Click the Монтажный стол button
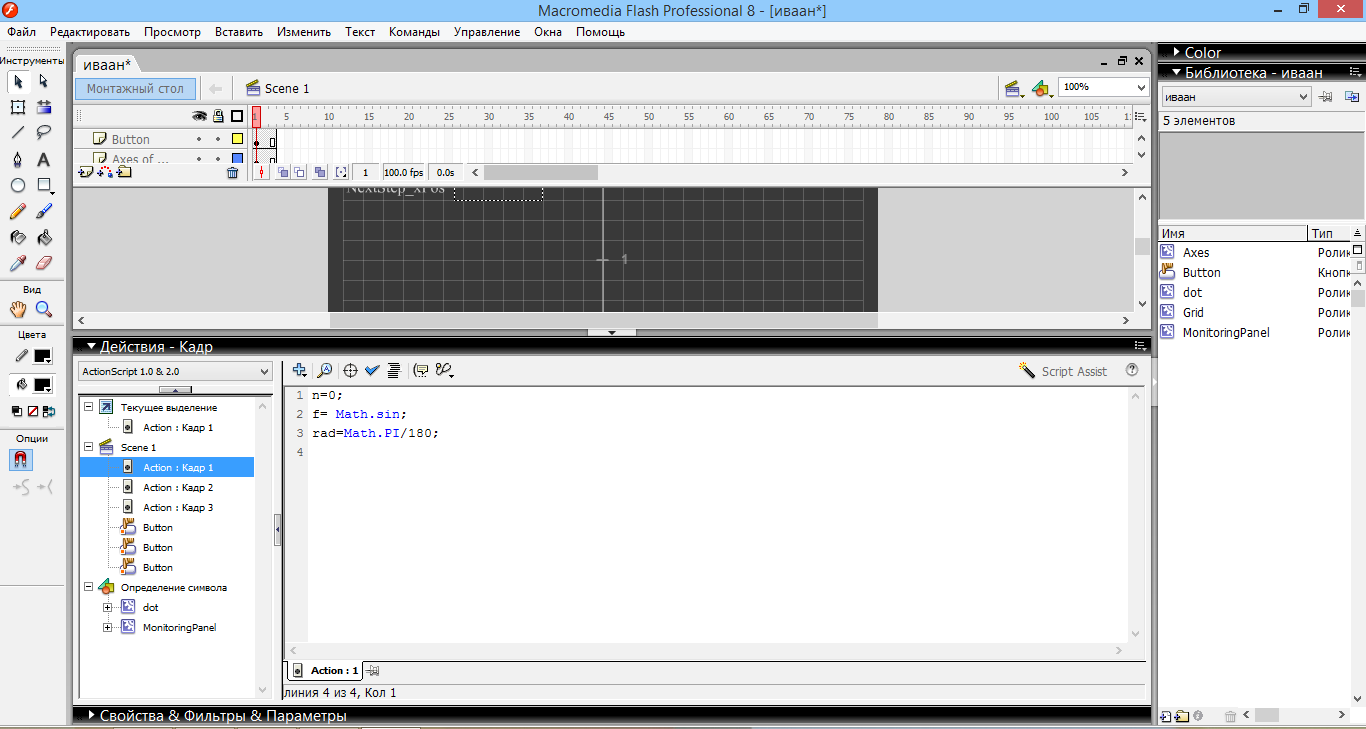Image resolution: width=1366 pixels, height=729 pixels. (135, 88)
